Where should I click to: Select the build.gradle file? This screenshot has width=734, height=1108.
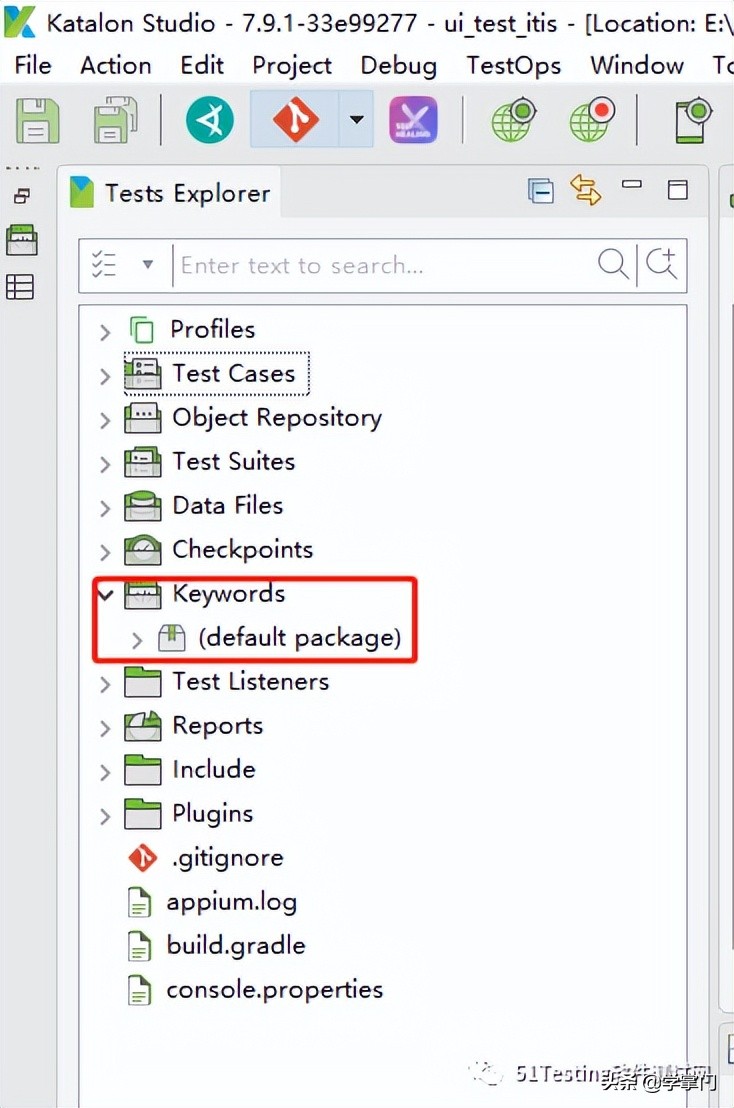[x=236, y=945]
